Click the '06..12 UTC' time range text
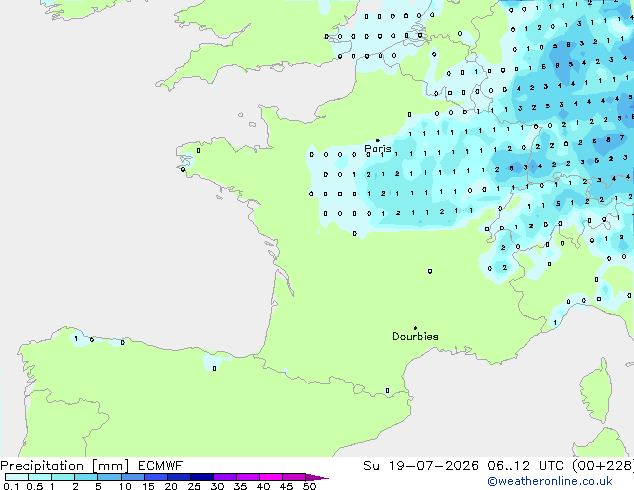Viewport: 634px width, 490px height. point(525,466)
